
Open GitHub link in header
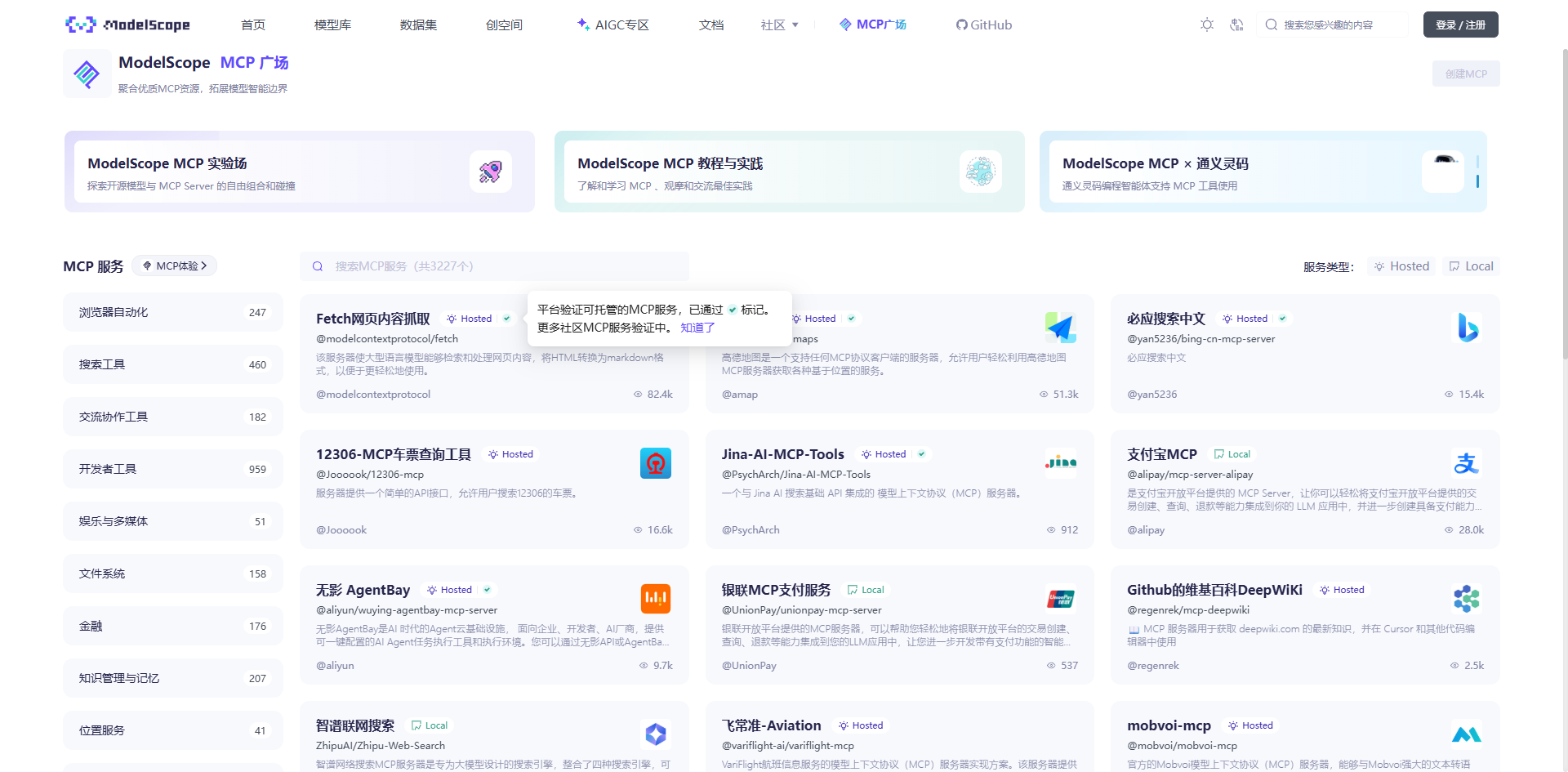pyautogui.click(x=984, y=25)
